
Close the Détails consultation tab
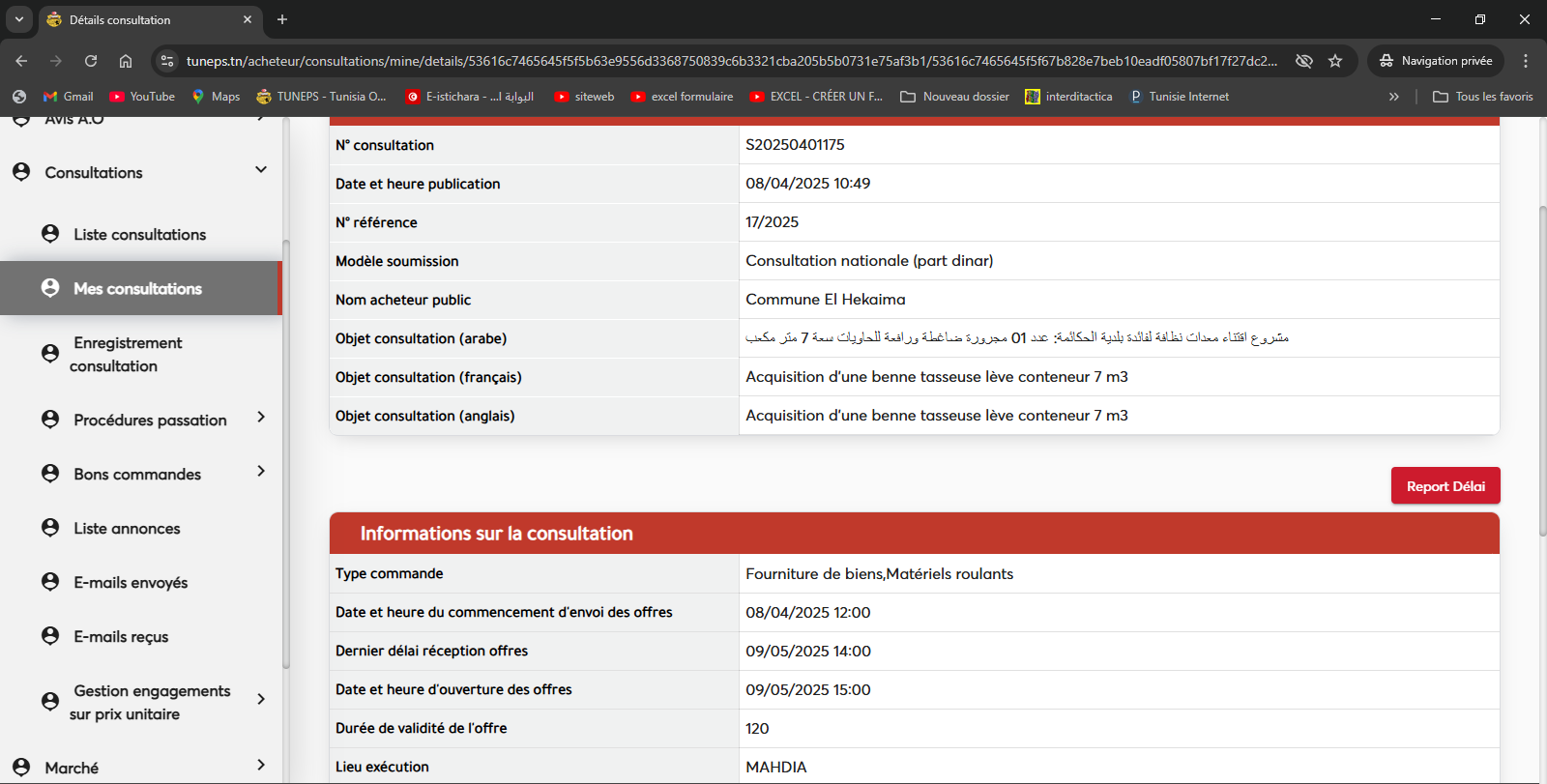[248, 19]
